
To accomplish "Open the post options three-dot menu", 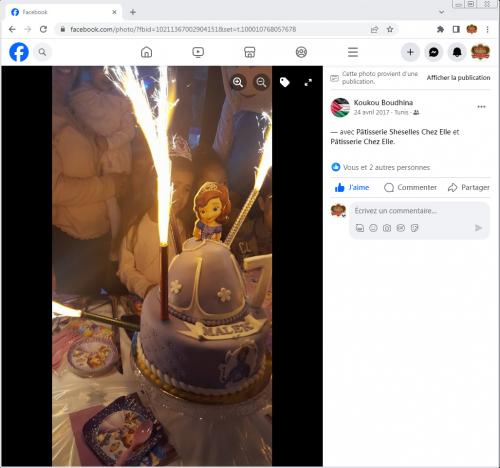I will click(481, 107).
